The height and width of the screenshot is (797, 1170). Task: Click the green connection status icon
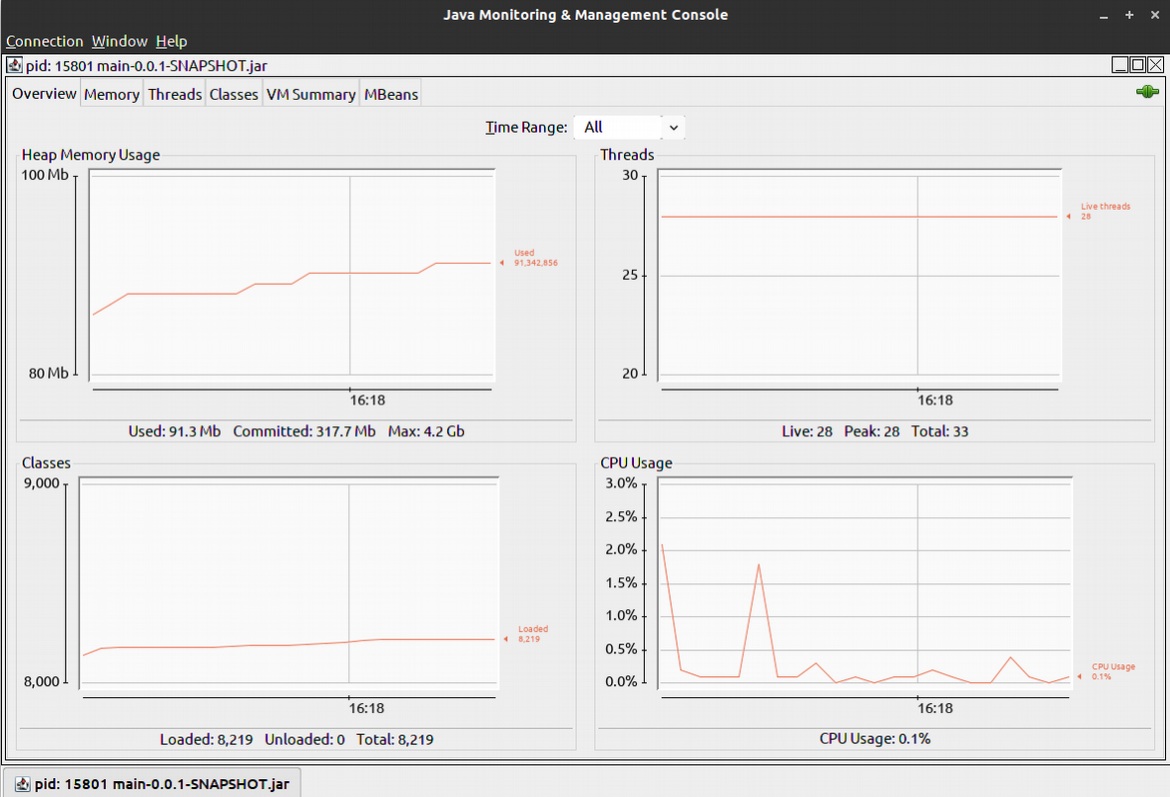[x=1147, y=92]
